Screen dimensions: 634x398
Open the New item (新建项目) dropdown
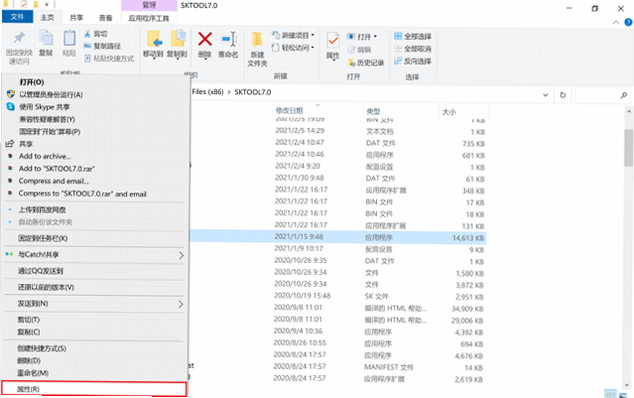pos(294,36)
